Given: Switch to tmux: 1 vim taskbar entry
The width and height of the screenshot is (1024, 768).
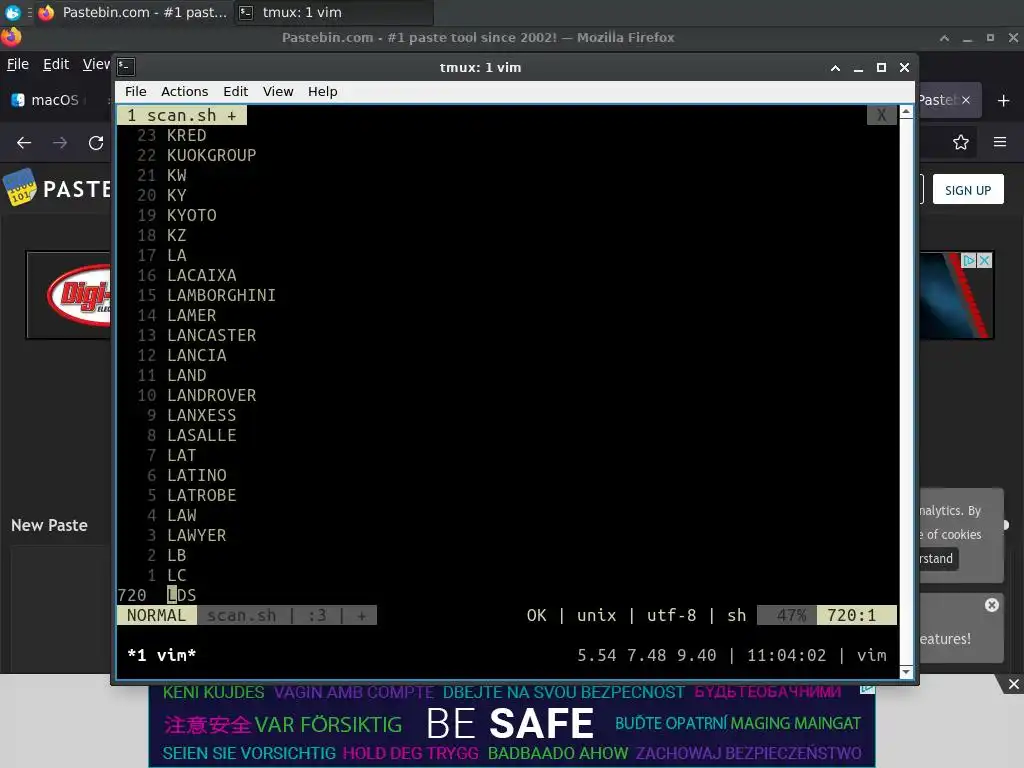Looking at the screenshot, I should (333, 12).
